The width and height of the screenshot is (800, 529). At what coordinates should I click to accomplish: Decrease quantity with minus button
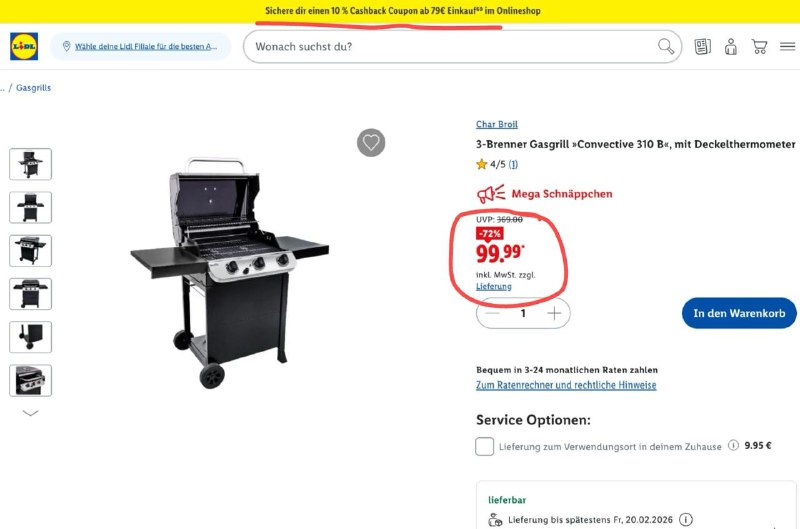coord(492,313)
